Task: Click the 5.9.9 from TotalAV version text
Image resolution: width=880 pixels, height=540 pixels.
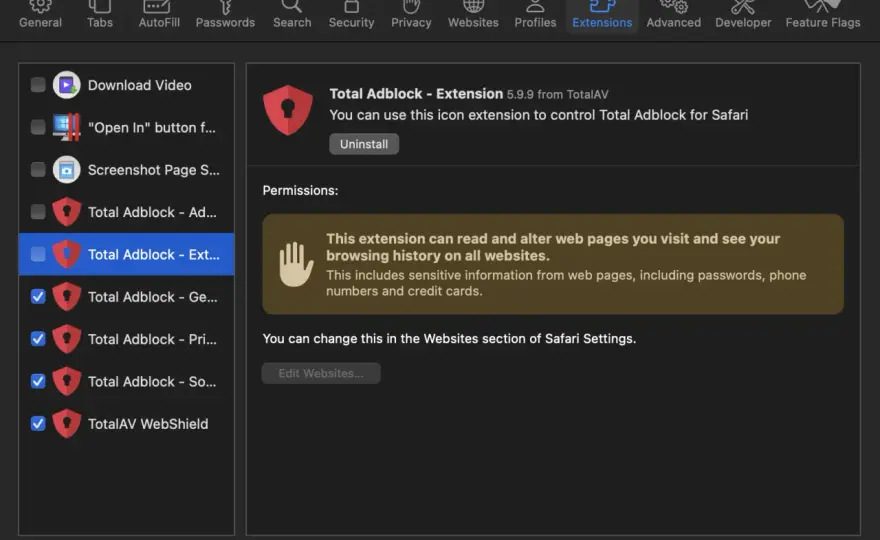Action: (557, 94)
